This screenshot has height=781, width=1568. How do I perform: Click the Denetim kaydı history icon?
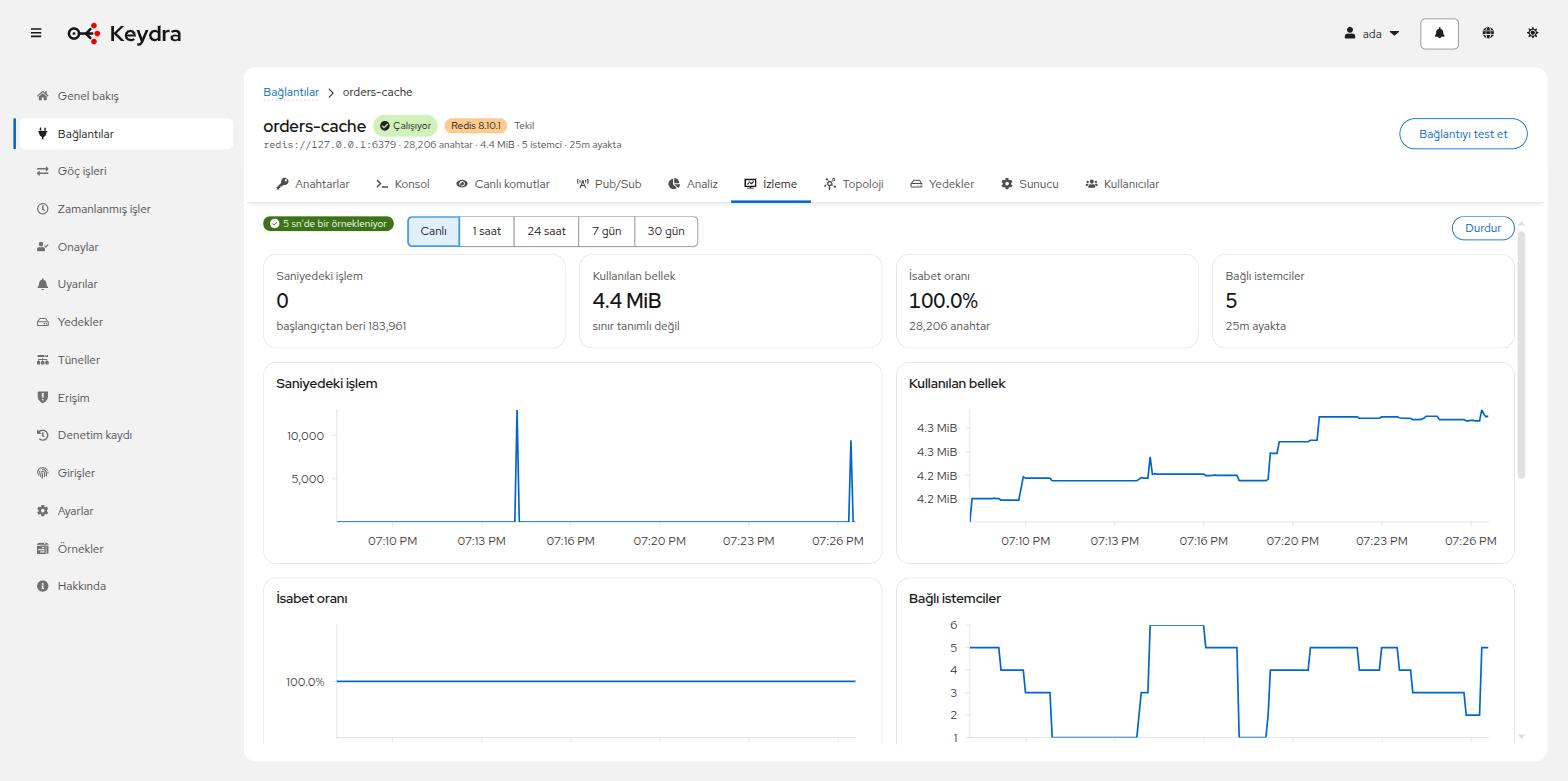[42, 435]
